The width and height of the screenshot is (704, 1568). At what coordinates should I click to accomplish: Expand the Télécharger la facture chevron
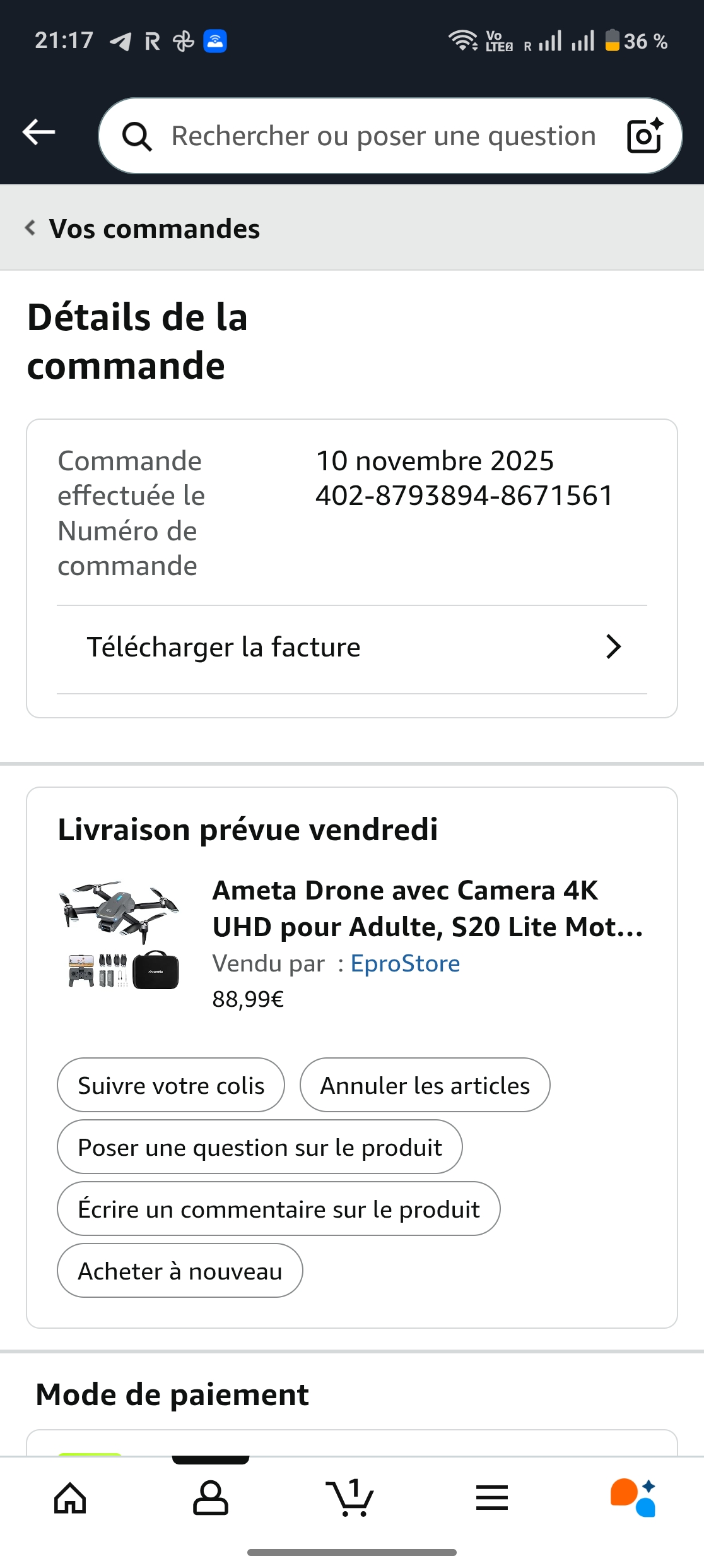[x=613, y=647]
